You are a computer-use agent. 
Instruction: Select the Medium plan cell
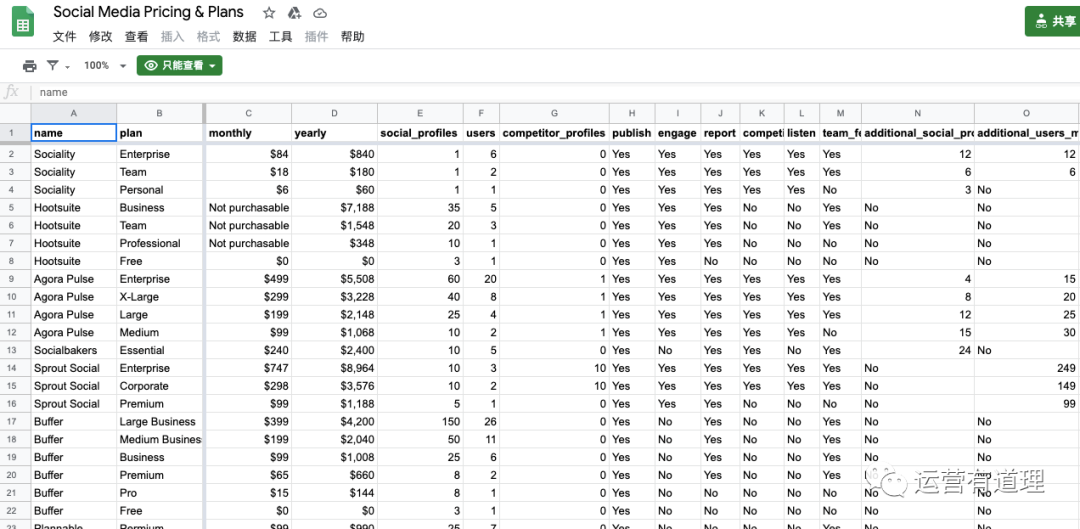pos(160,332)
